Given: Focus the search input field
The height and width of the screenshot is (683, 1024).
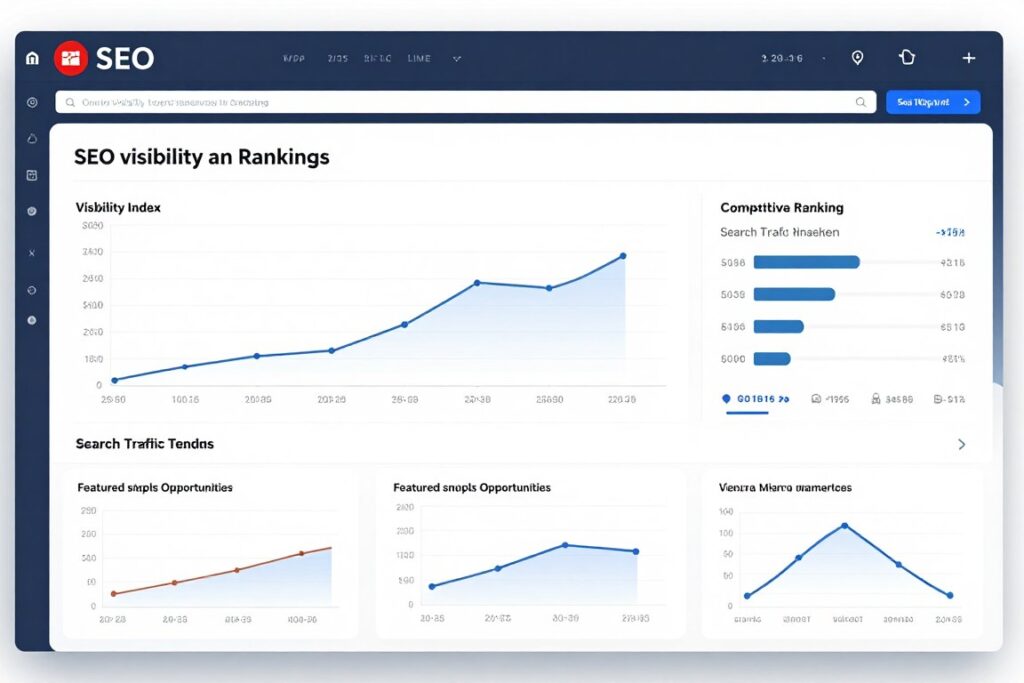Looking at the screenshot, I should click(x=466, y=102).
